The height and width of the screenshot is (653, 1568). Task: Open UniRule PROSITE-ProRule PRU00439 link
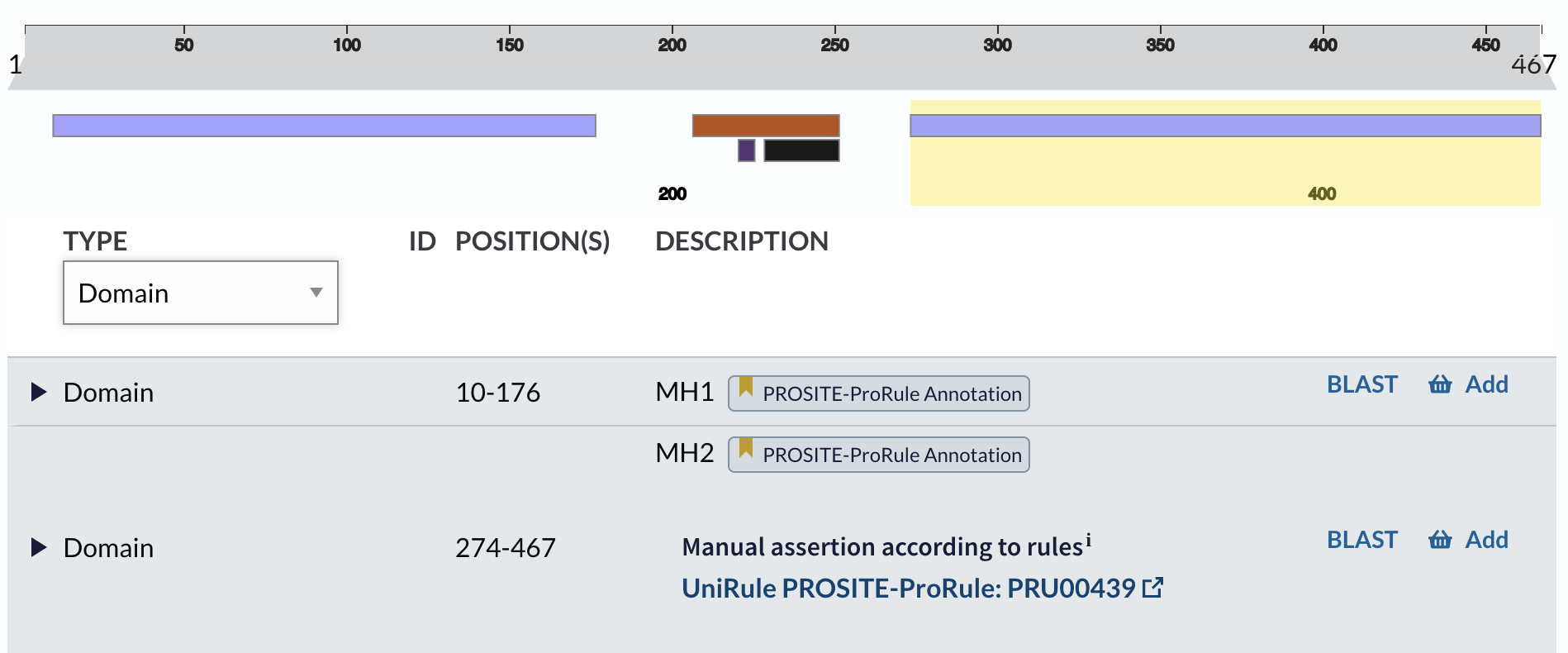click(909, 588)
